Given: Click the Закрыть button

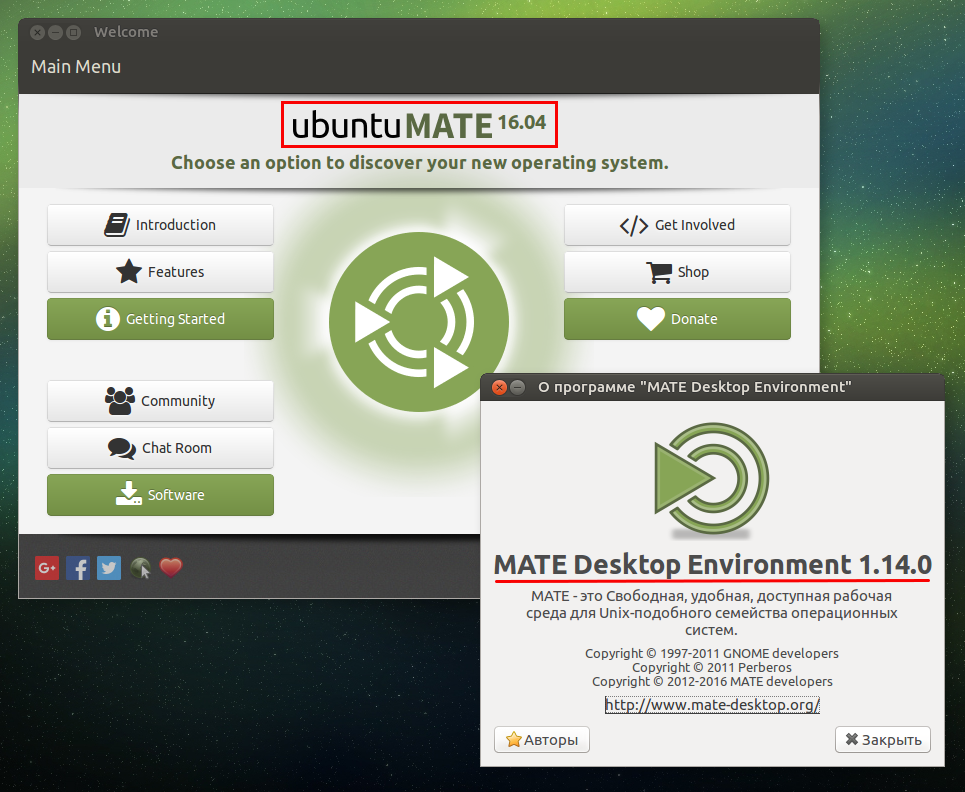Looking at the screenshot, I should coord(883,739).
